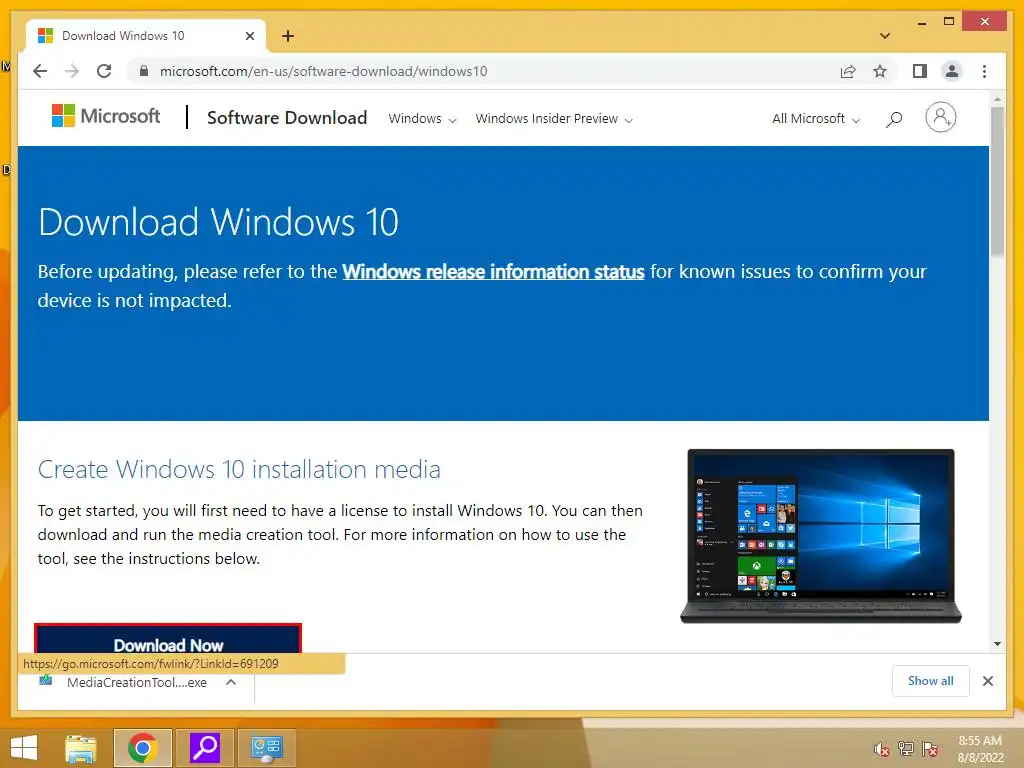The width and height of the screenshot is (1024, 768).
Task: Open the purple magnifier search app in taskbar
Action: [204, 748]
